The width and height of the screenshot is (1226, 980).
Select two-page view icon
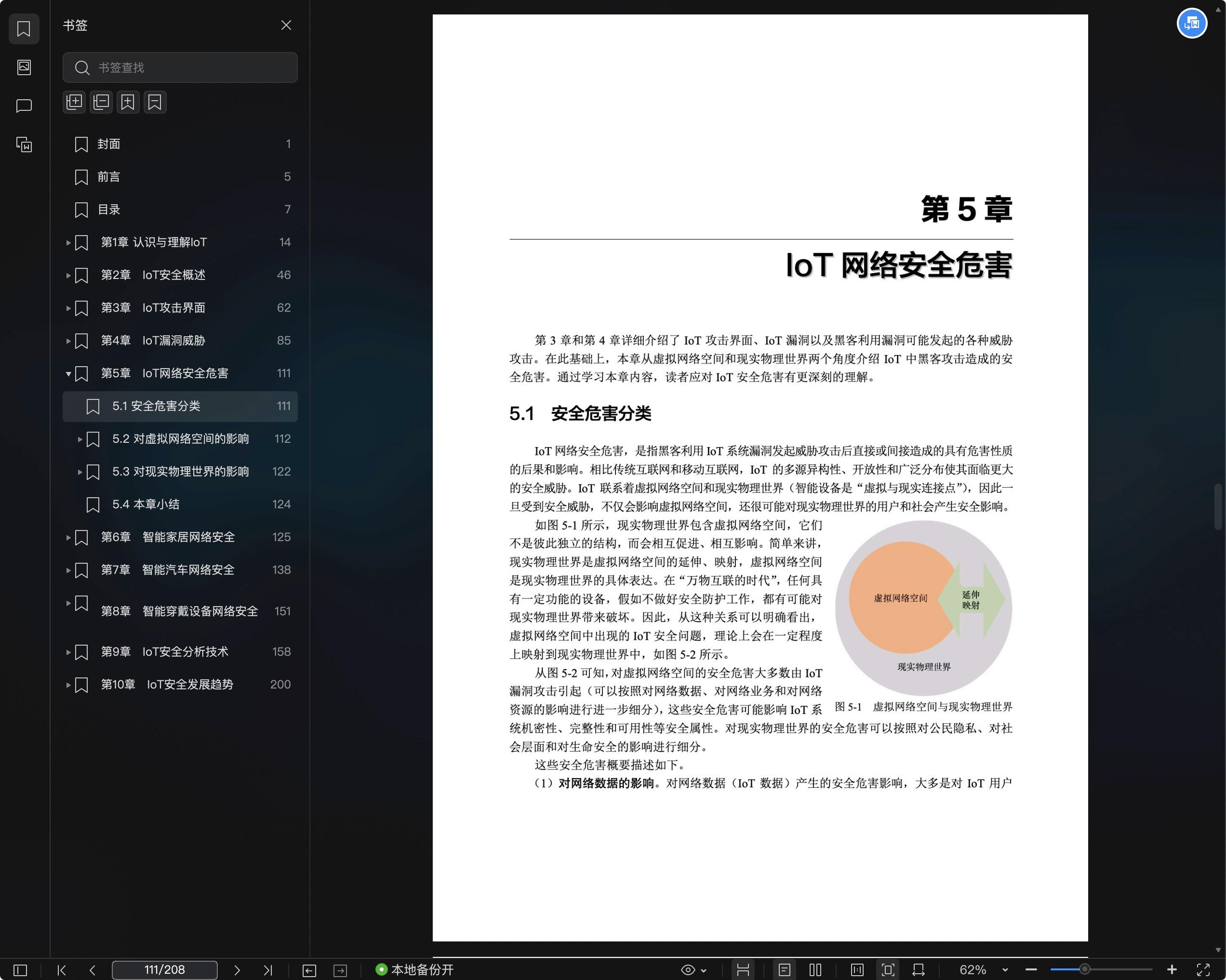coord(815,970)
